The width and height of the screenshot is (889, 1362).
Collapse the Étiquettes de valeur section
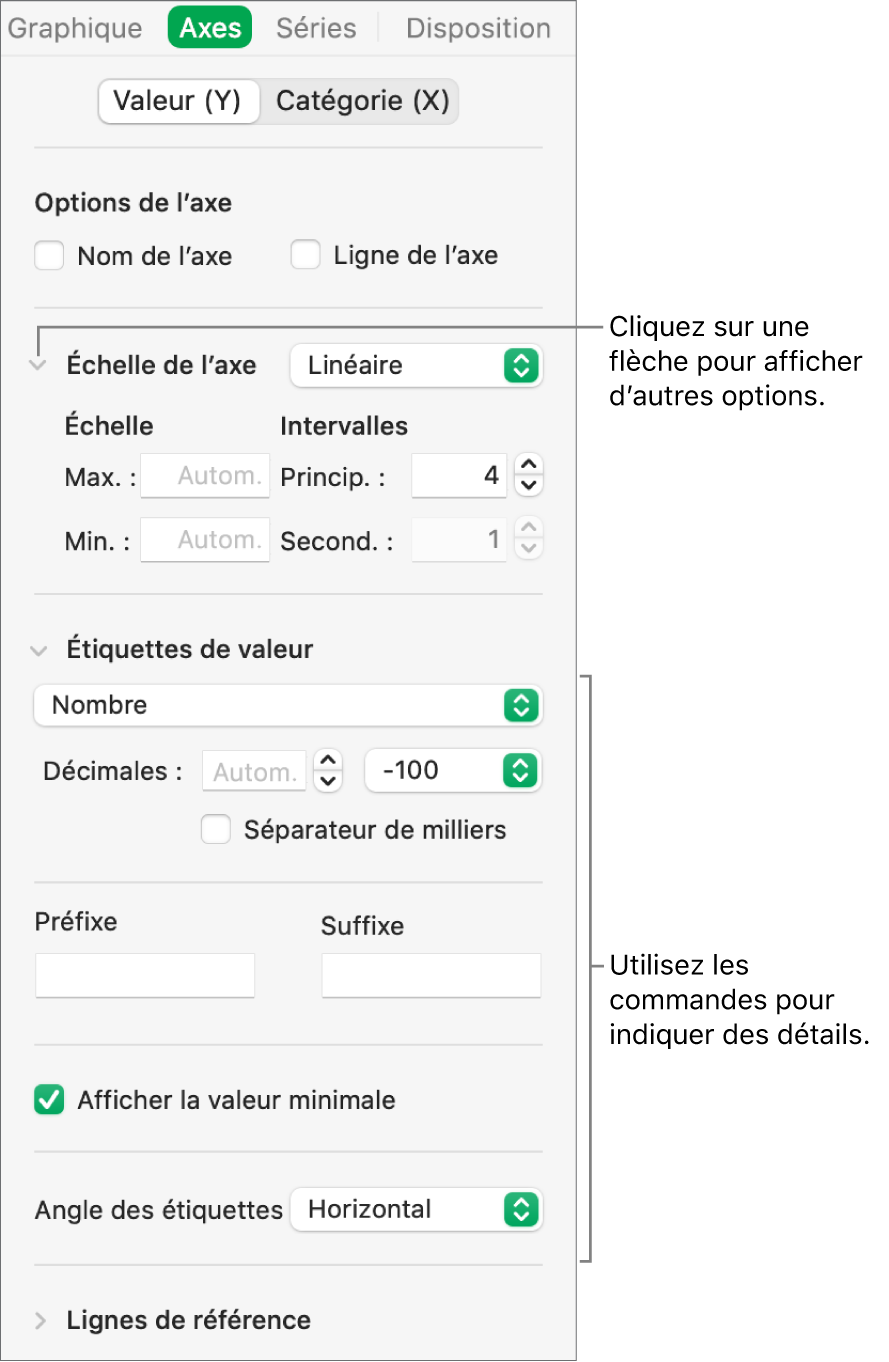[x=39, y=650]
